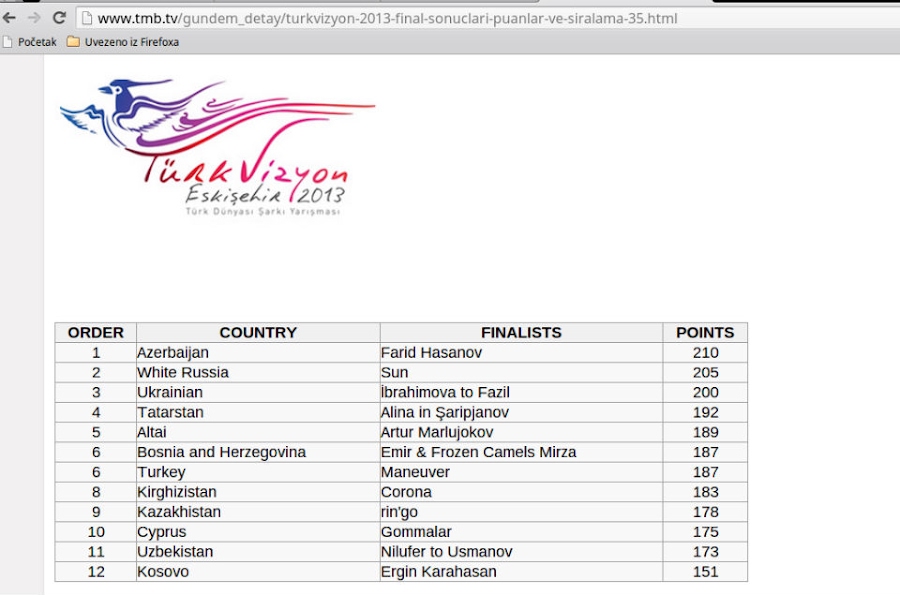Click the 210 points cell

pos(705,353)
